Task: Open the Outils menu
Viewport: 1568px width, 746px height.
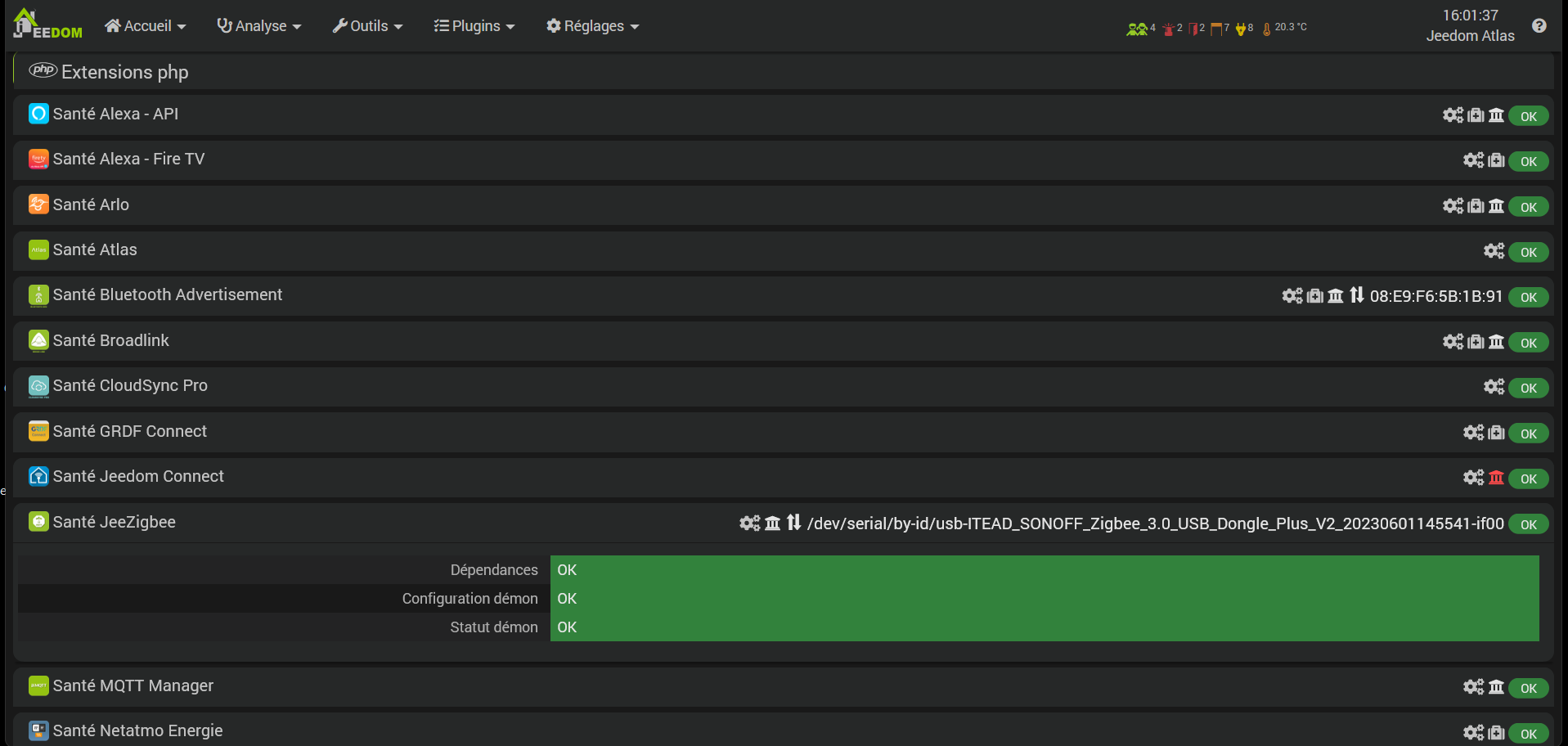Action: 367,26
